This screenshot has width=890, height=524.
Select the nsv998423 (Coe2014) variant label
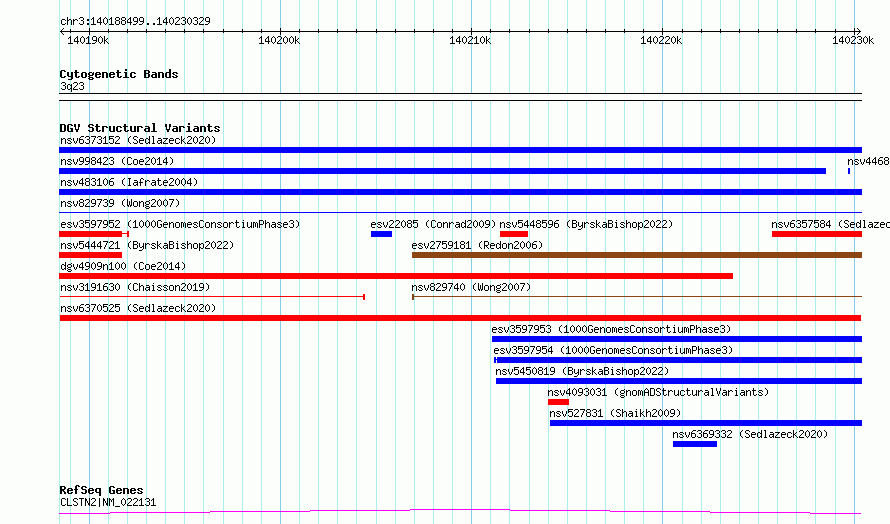pos(117,161)
